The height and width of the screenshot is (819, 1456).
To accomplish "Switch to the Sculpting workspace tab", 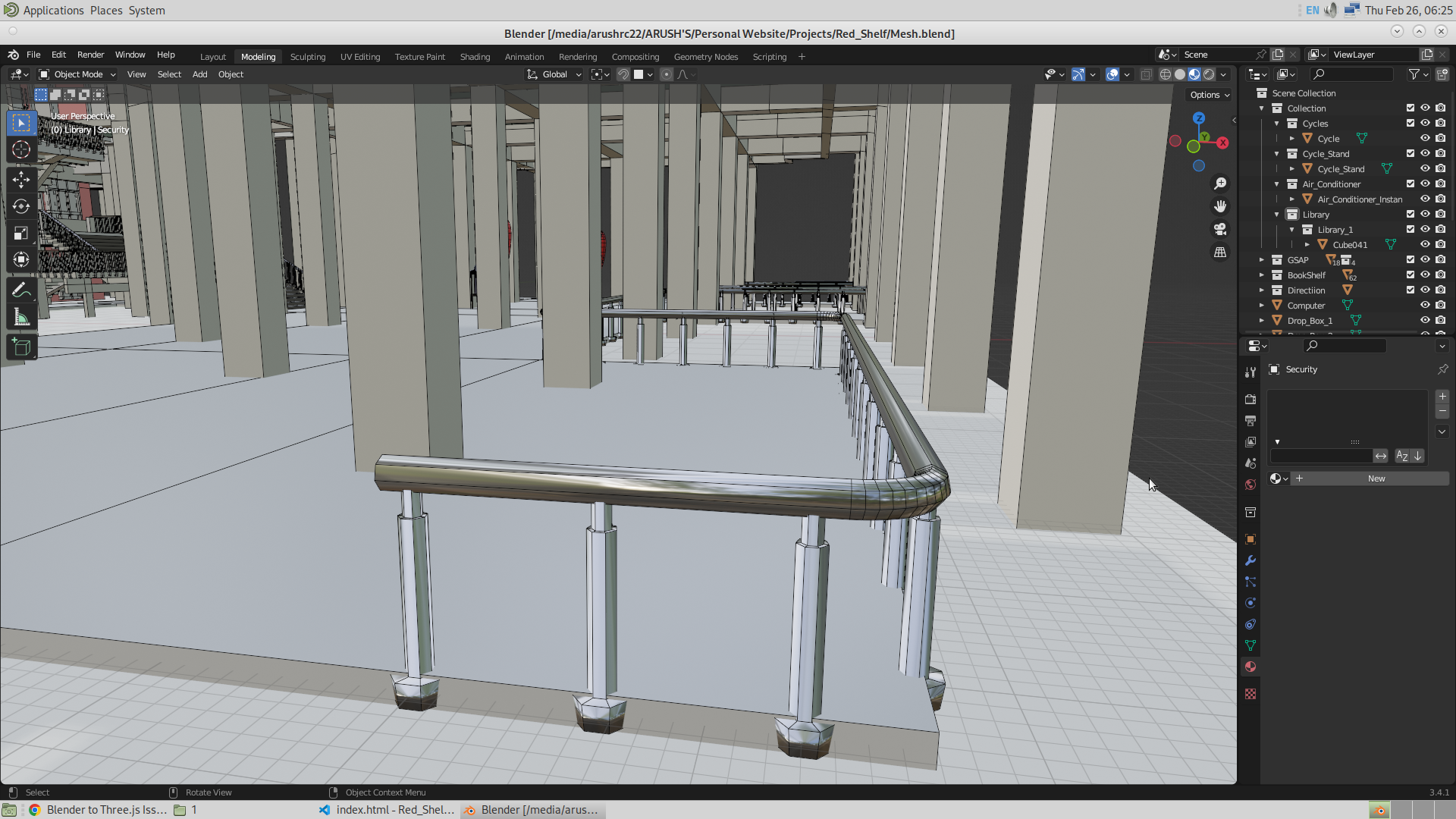I will click(x=308, y=56).
